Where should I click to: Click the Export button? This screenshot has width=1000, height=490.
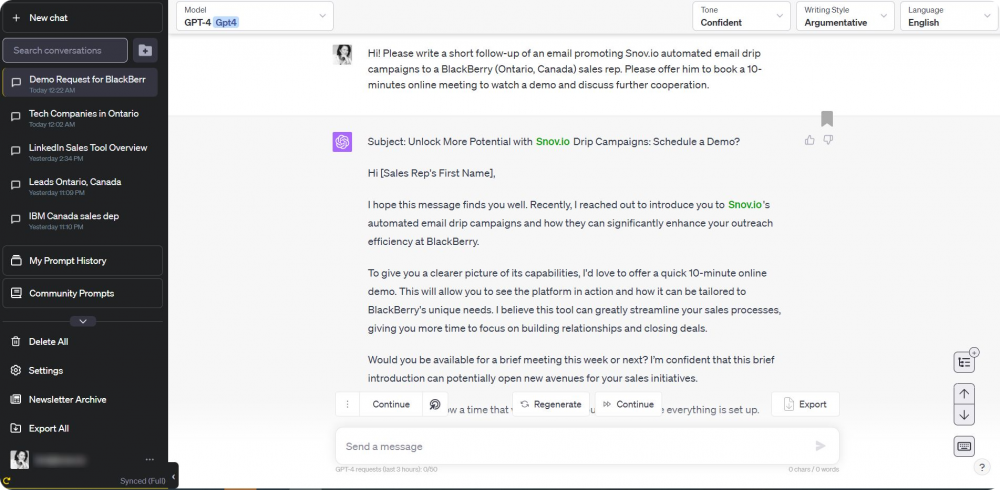(805, 405)
